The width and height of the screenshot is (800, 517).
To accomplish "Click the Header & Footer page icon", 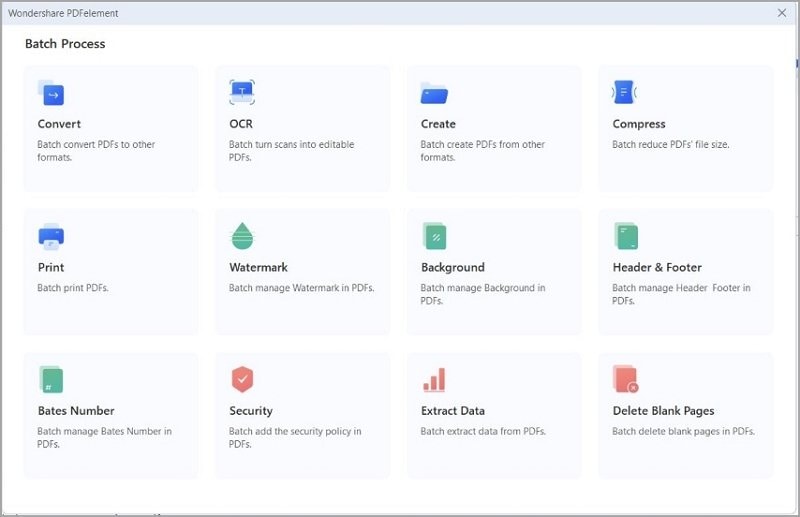I will point(626,236).
